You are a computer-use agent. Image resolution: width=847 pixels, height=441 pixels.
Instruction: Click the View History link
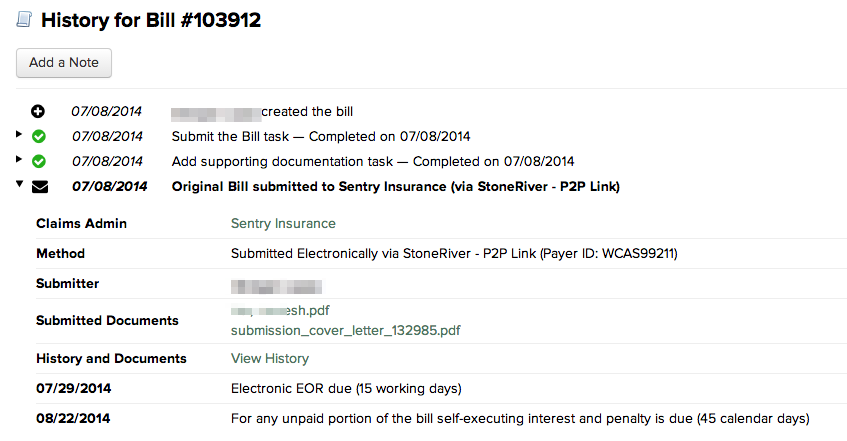click(270, 358)
